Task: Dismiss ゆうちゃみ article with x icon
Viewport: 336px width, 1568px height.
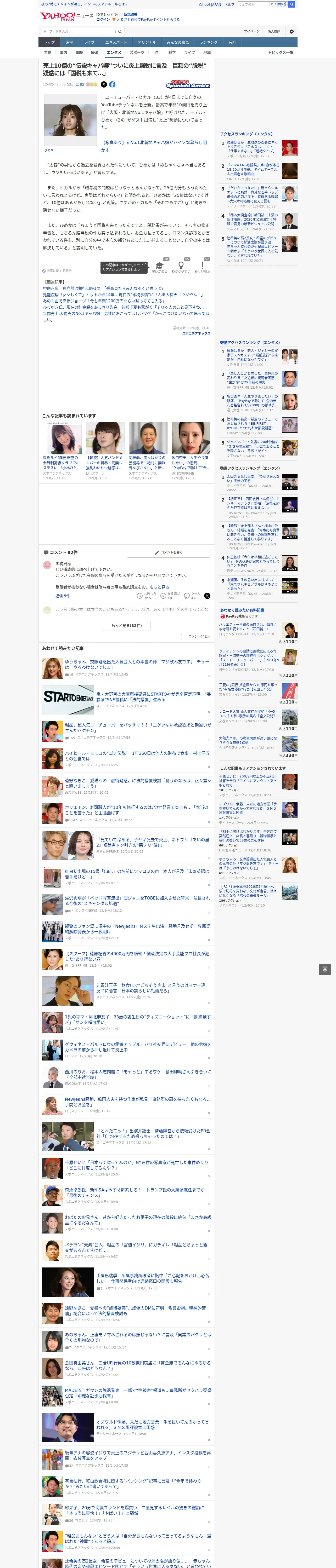Action: click(x=209, y=676)
